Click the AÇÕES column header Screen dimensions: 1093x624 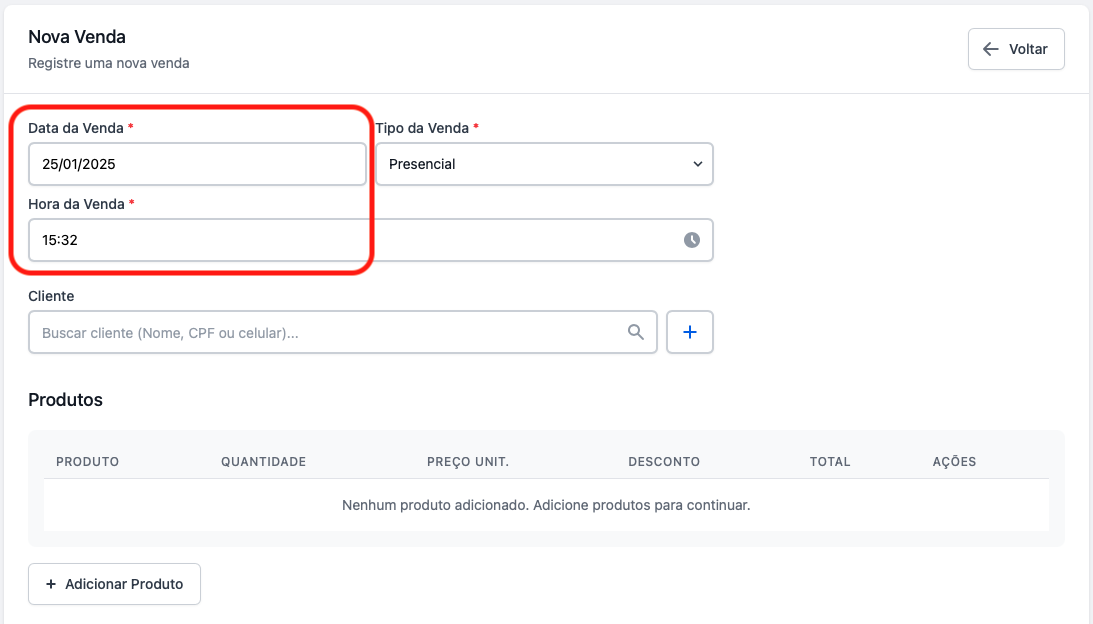pyautogui.click(x=954, y=462)
